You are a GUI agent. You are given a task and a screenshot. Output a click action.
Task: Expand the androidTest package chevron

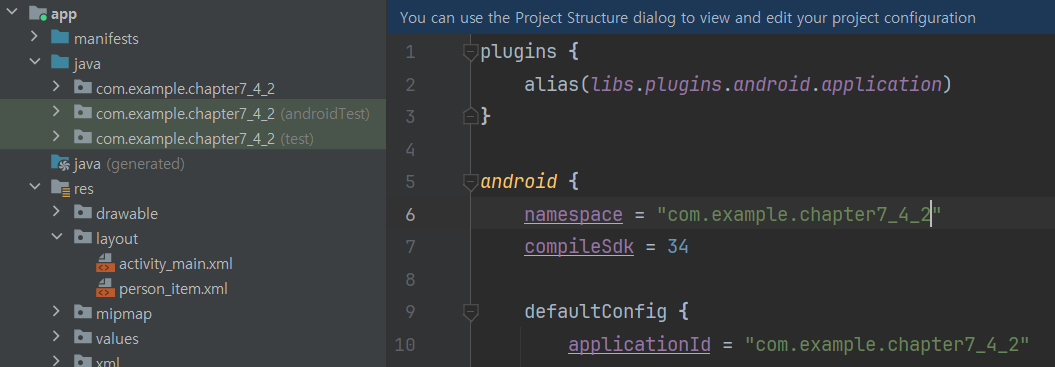tap(57, 112)
